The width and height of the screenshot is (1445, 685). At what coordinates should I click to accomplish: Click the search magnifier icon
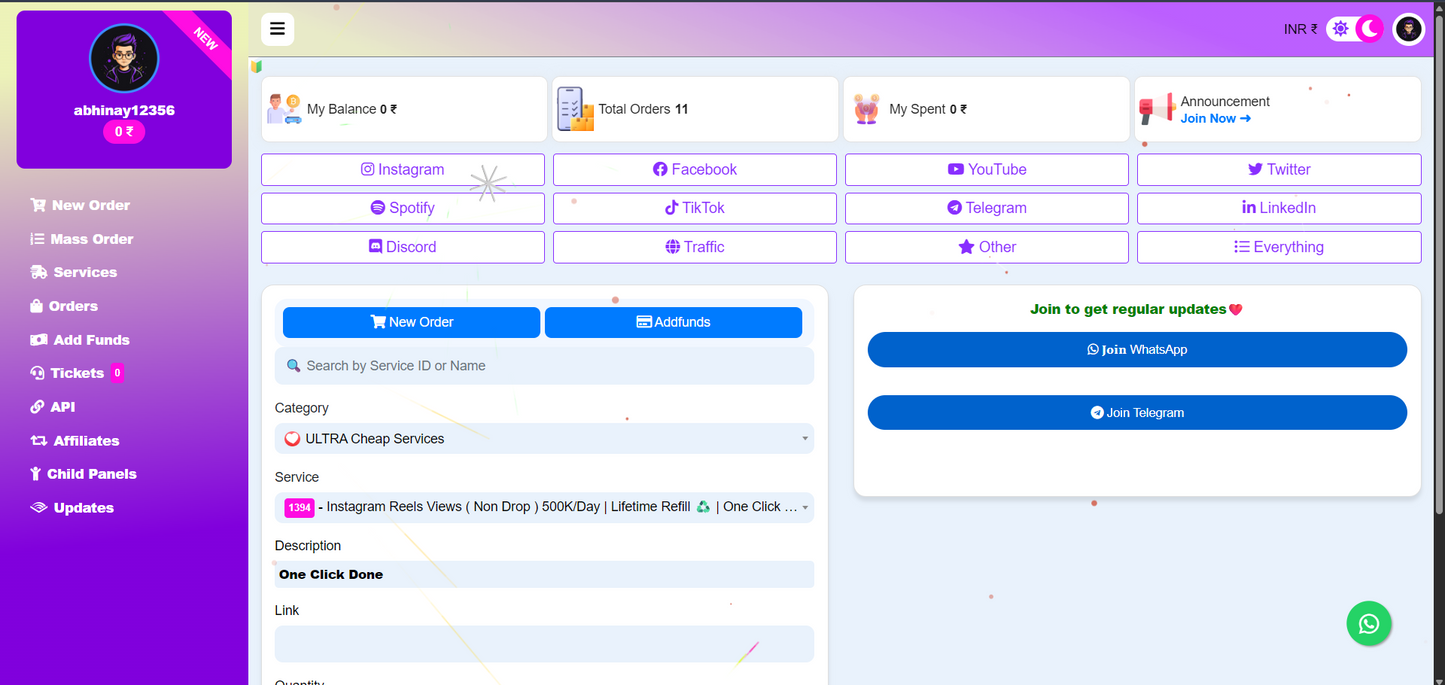[x=293, y=366]
